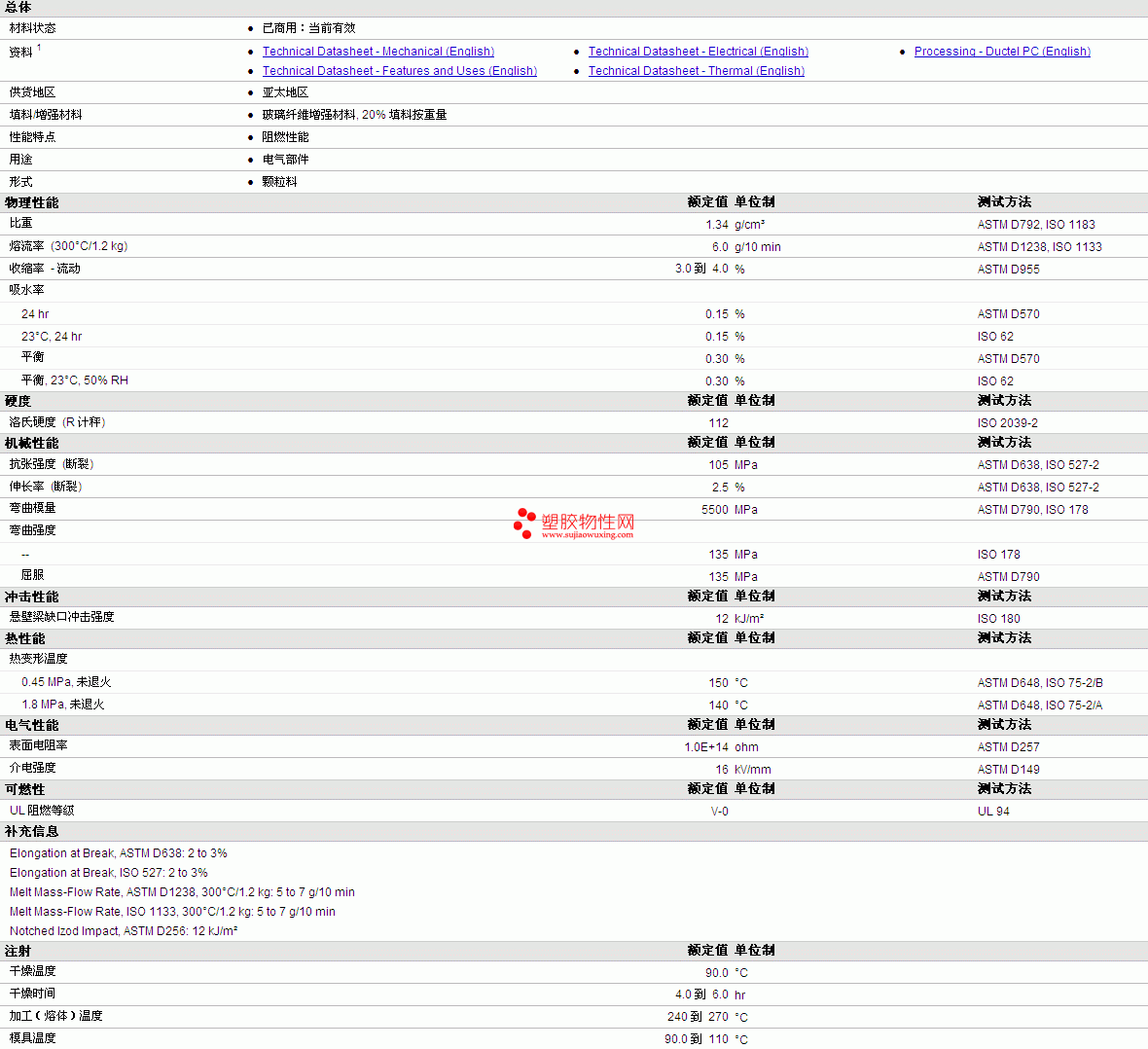Select the 熔流率 (300°C/1.2 kg) row label
Screen dimensions: 1148x1049
68,246
